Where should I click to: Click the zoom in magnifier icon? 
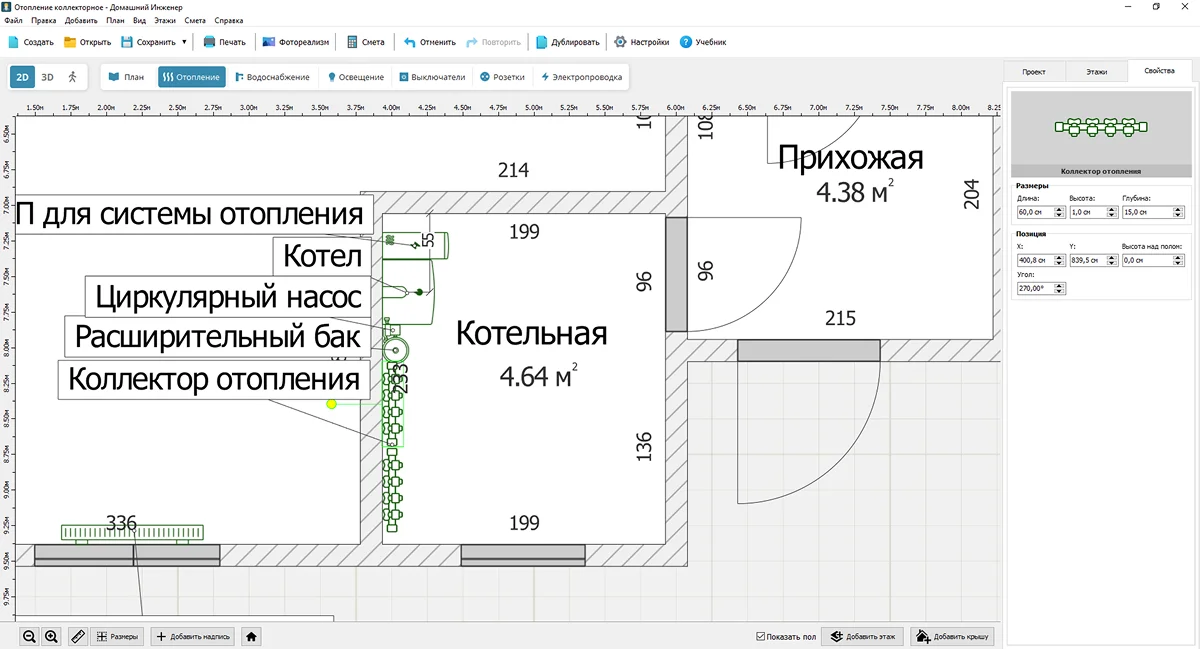(51, 636)
